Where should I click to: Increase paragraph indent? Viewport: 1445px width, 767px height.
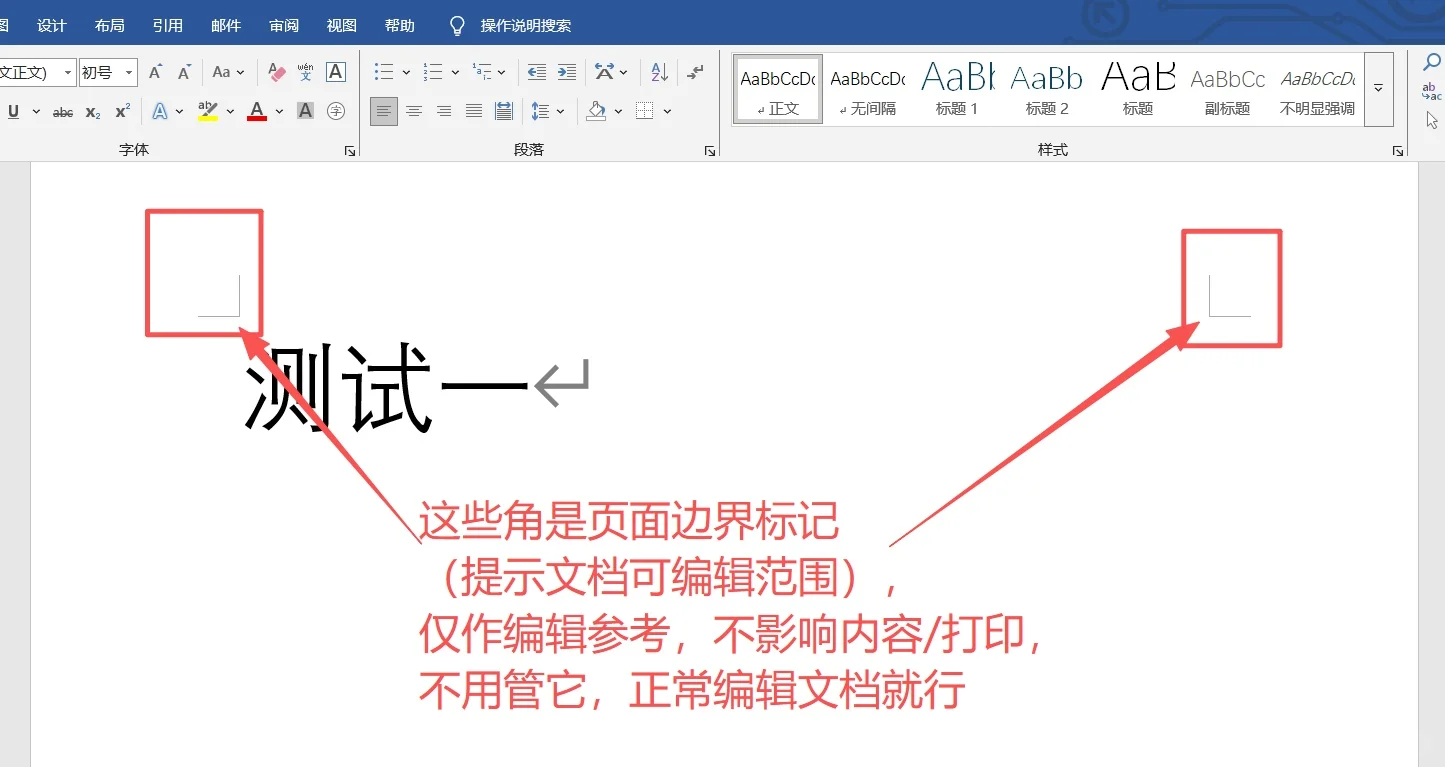tap(566, 71)
